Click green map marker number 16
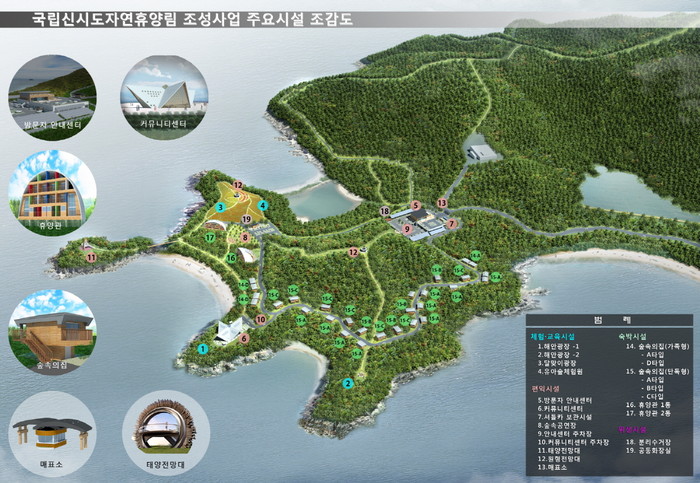The width and height of the screenshot is (700, 483). [231, 257]
